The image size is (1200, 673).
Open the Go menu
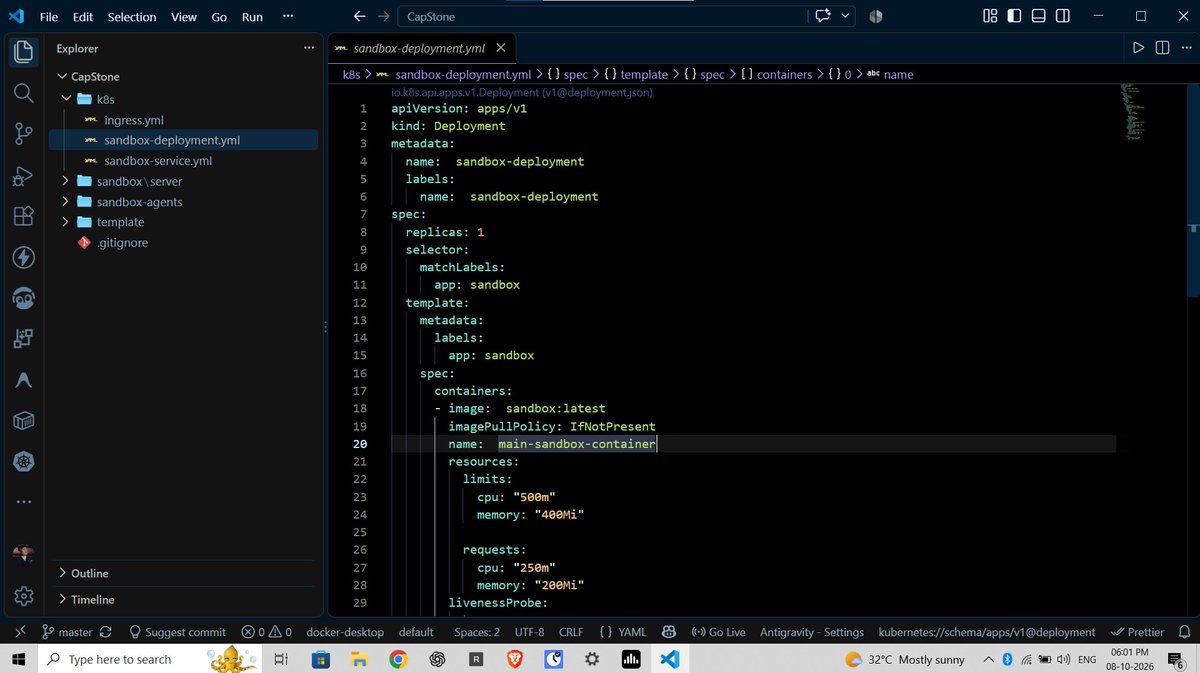[x=219, y=17]
